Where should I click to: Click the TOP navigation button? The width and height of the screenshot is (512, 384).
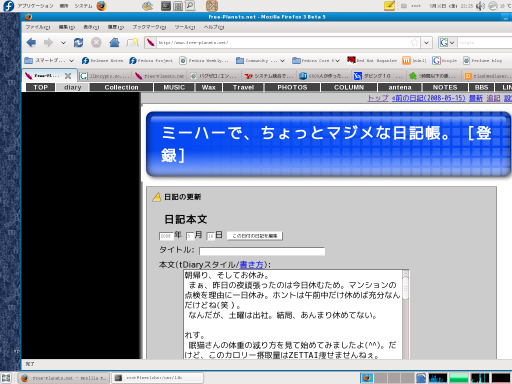40,87
